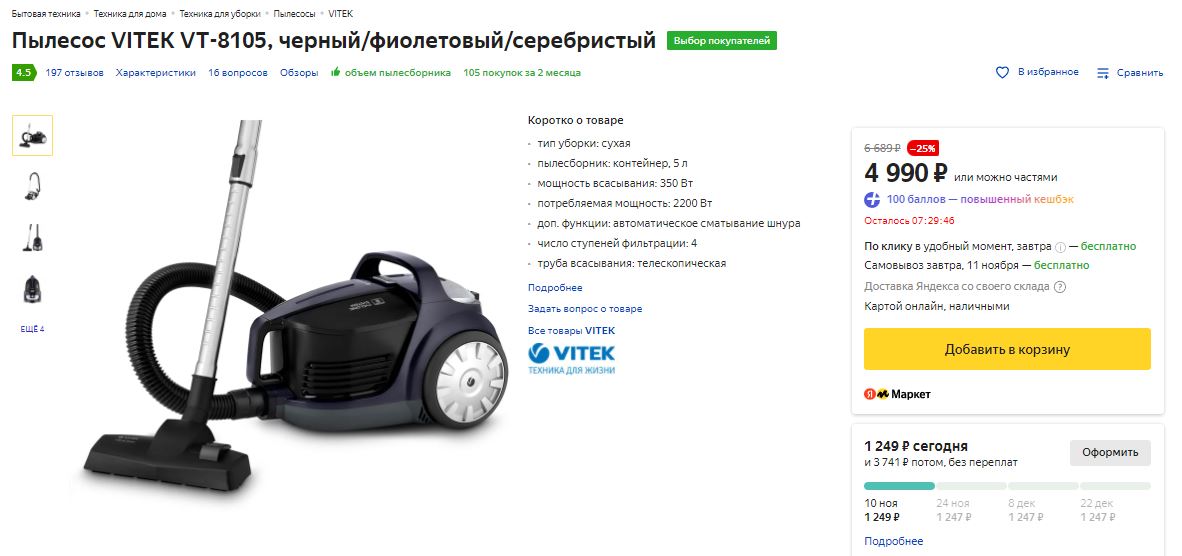Click the cashback plus icon near 100 баллов
The width and height of the screenshot is (1182, 556).
tap(872, 200)
